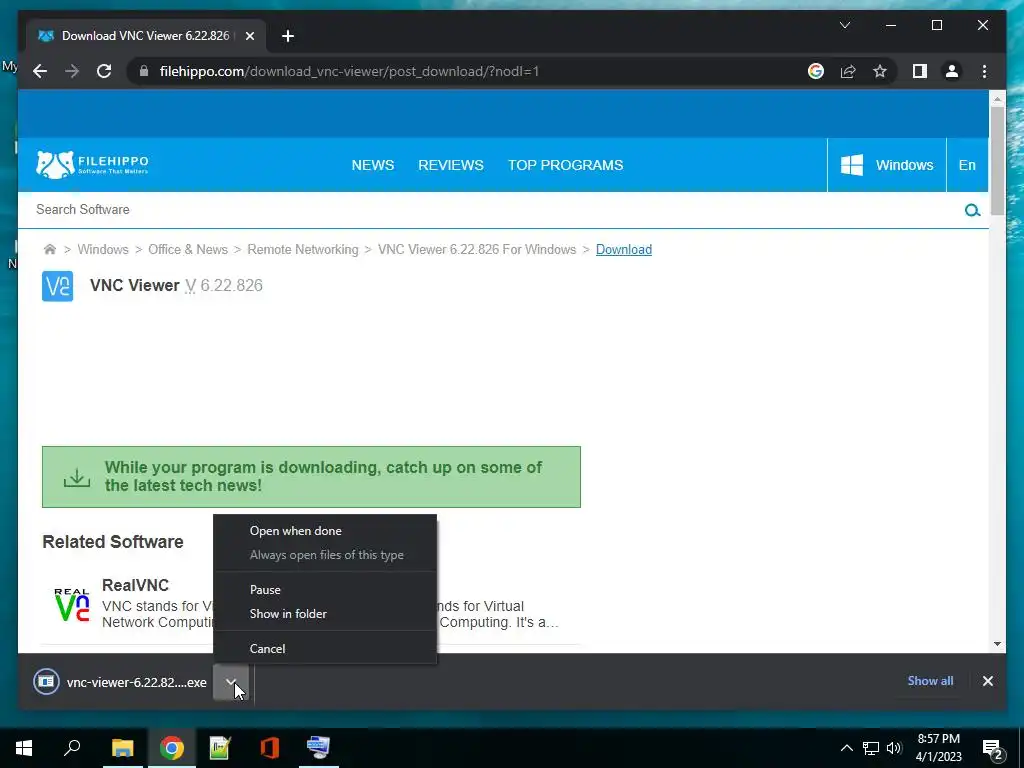The image size is (1024, 768).
Task: Click the RealVNC logo thumbnail
Action: pos(72,605)
